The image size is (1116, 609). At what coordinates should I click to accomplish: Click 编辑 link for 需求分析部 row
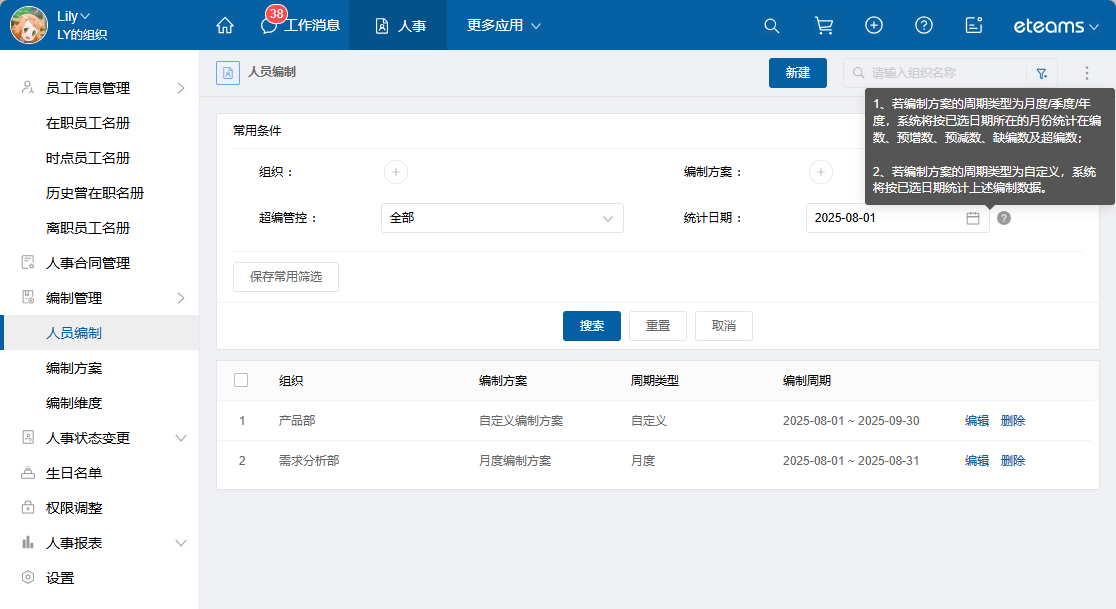click(976, 460)
